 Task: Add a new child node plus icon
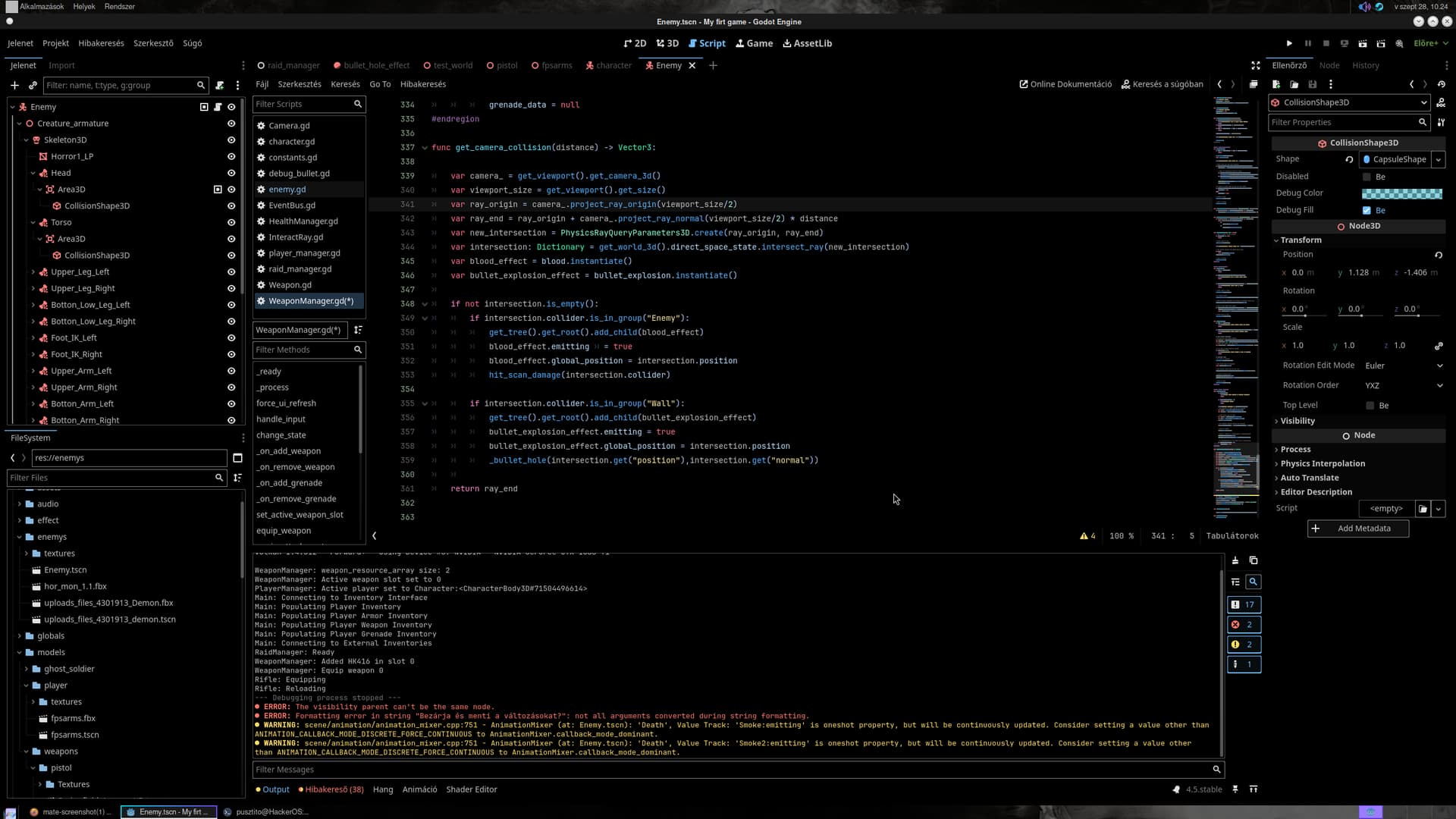click(x=14, y=85)
